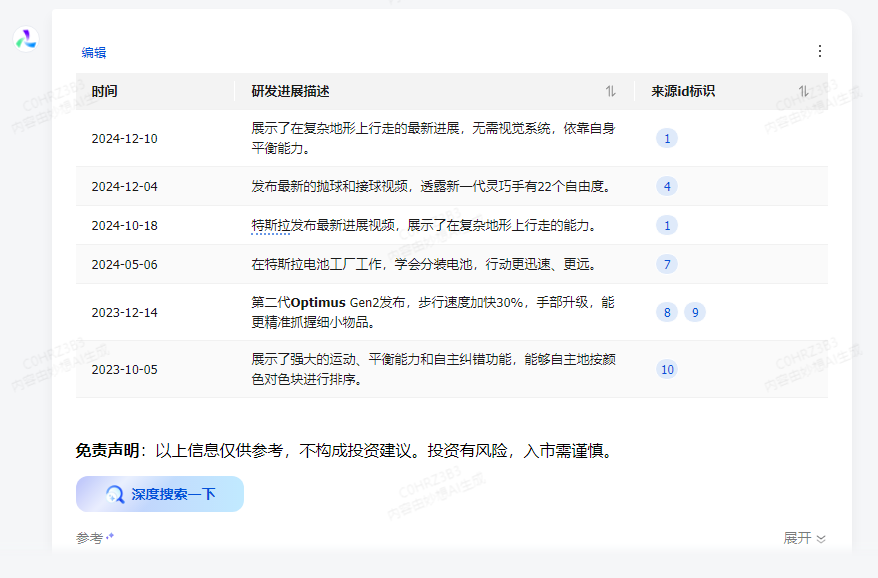Image resolution: width=878 pixels, height=578 pixels.
Task: Select the 第二代Optimus Gen2 description cell
Action: (432, 312)
